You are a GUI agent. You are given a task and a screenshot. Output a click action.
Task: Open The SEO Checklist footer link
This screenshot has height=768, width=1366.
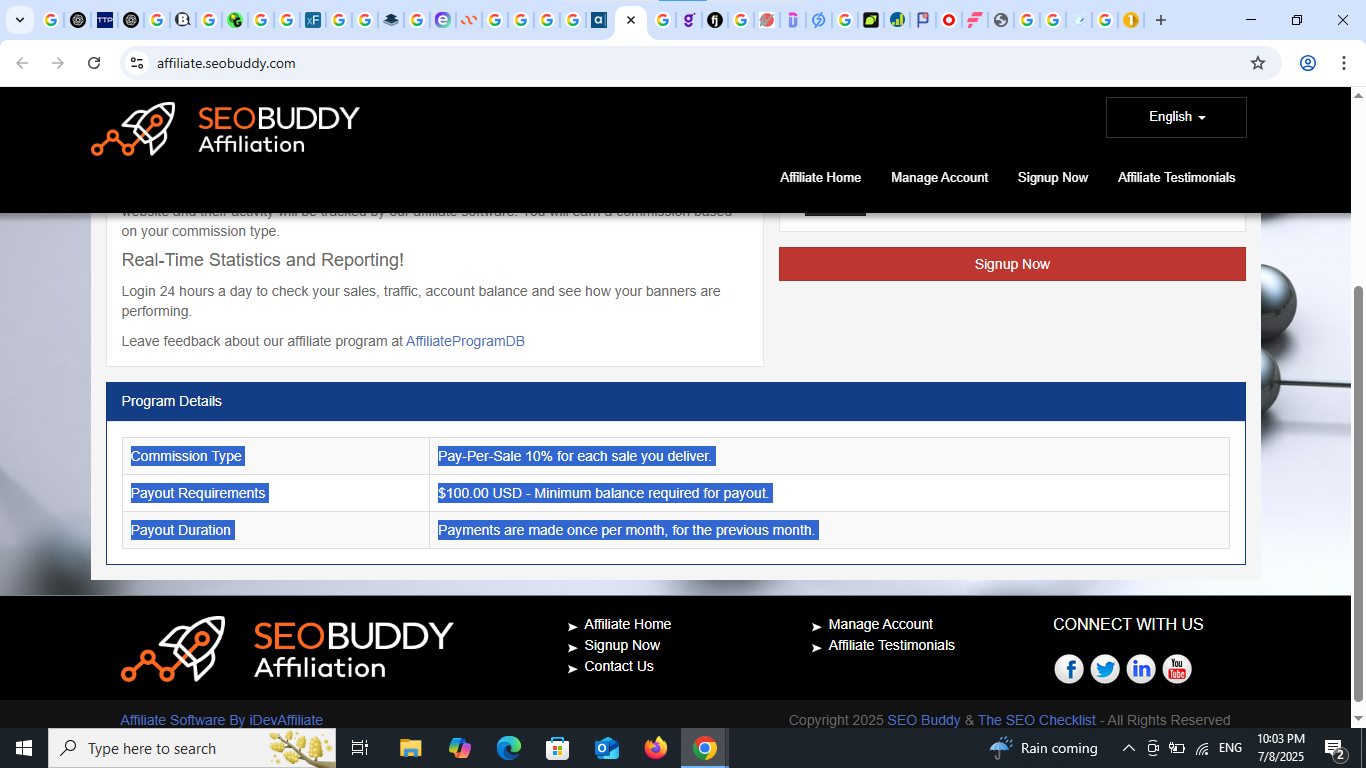coord(1037,720)
